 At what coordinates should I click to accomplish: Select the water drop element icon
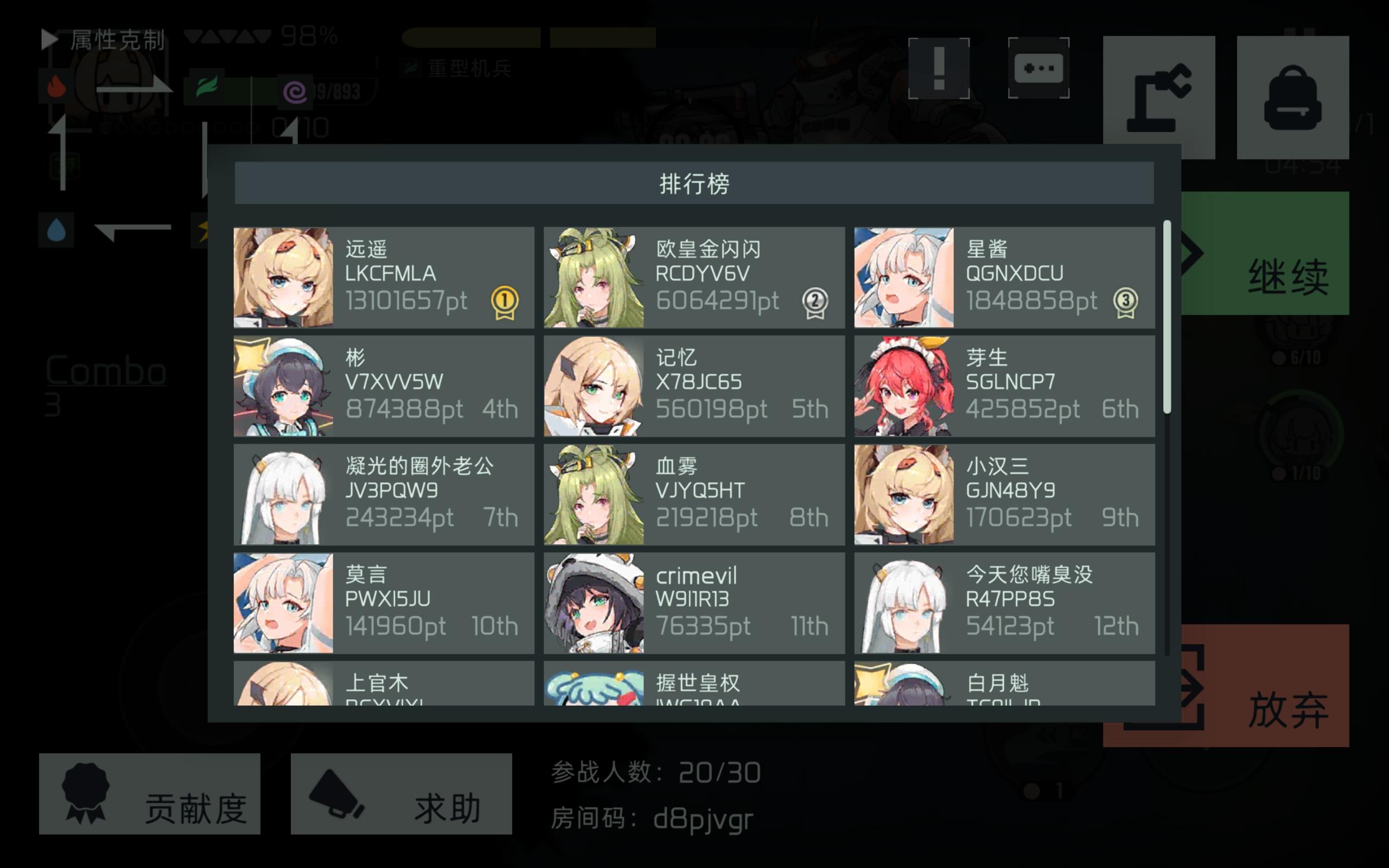[56, 230]
